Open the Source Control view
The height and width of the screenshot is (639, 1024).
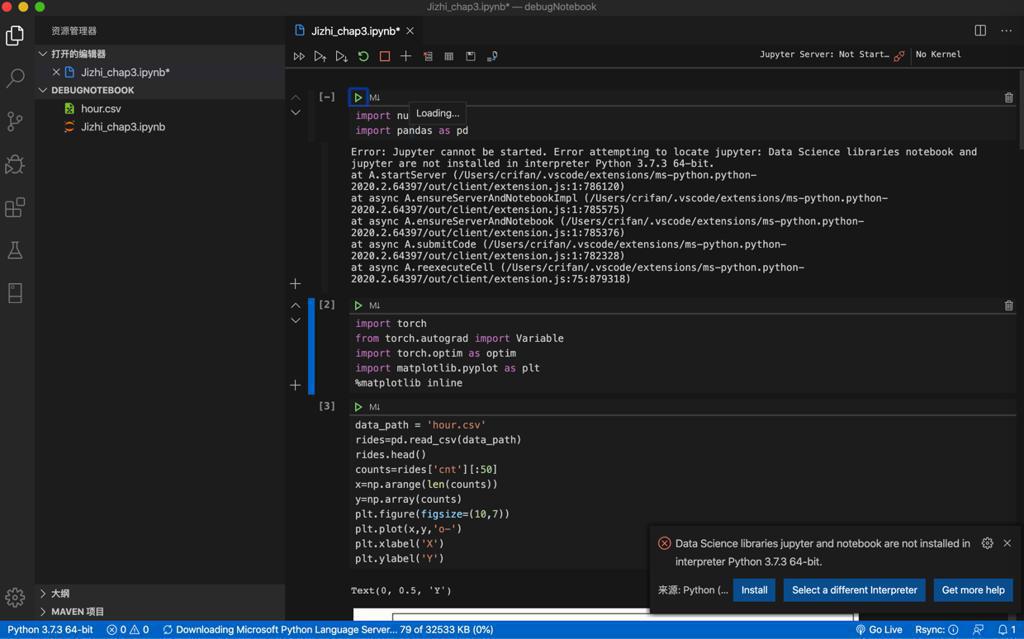[15, 121]
